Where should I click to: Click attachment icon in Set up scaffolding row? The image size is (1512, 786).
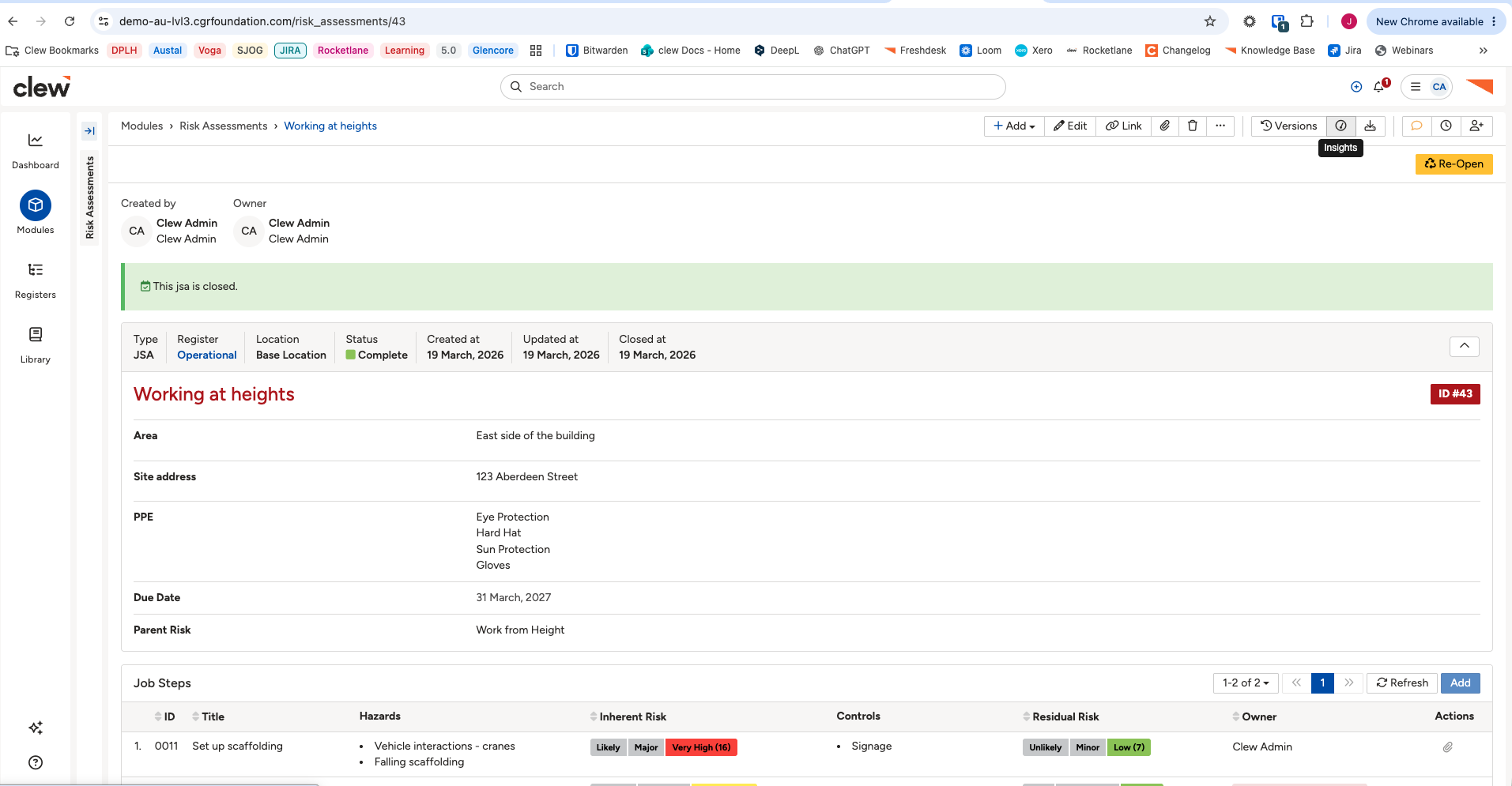point(1447,747)
